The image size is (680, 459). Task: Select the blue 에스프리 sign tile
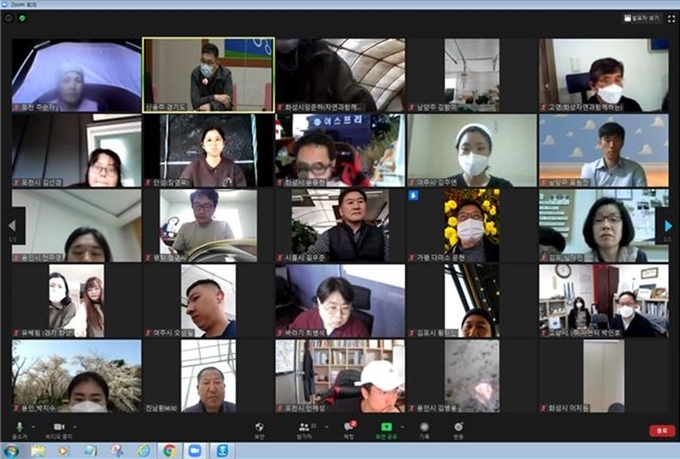click(340, 151)
